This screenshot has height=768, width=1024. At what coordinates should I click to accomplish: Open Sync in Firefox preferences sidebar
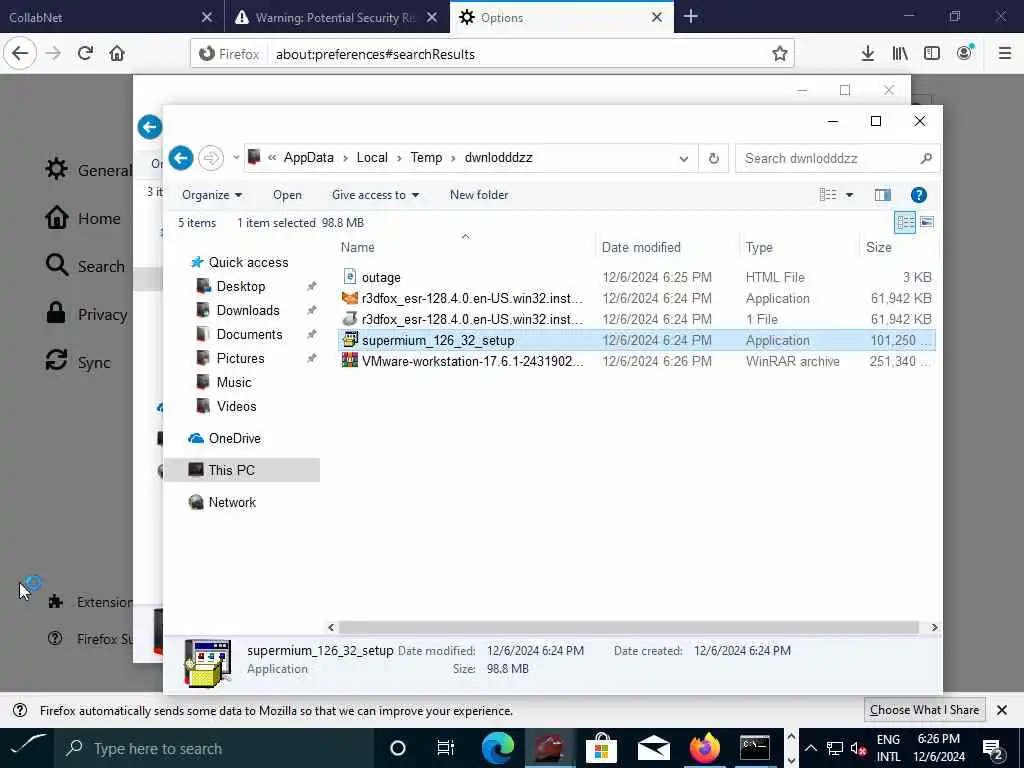(x=78, y=362)
